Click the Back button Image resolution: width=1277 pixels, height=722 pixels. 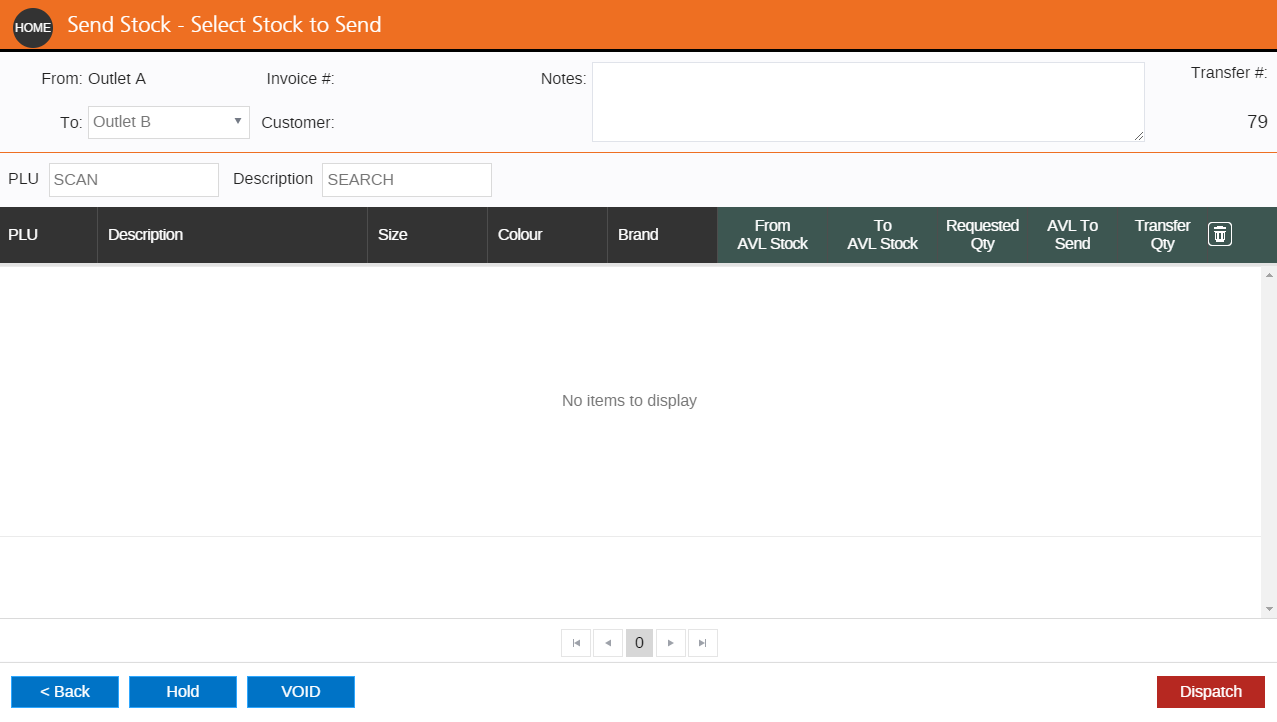click(65, 692)
